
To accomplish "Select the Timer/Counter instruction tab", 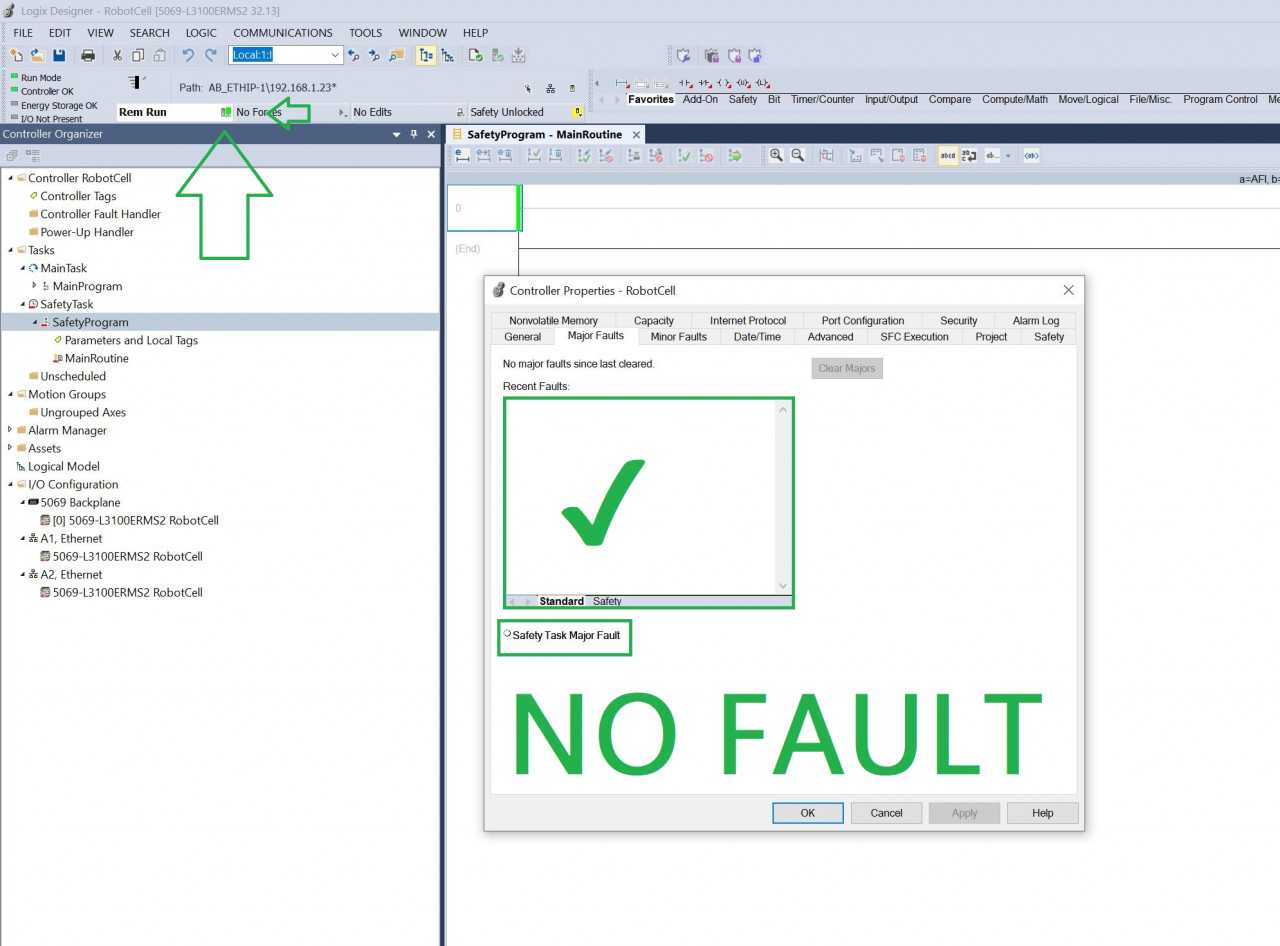I will (x=823, y=99).
